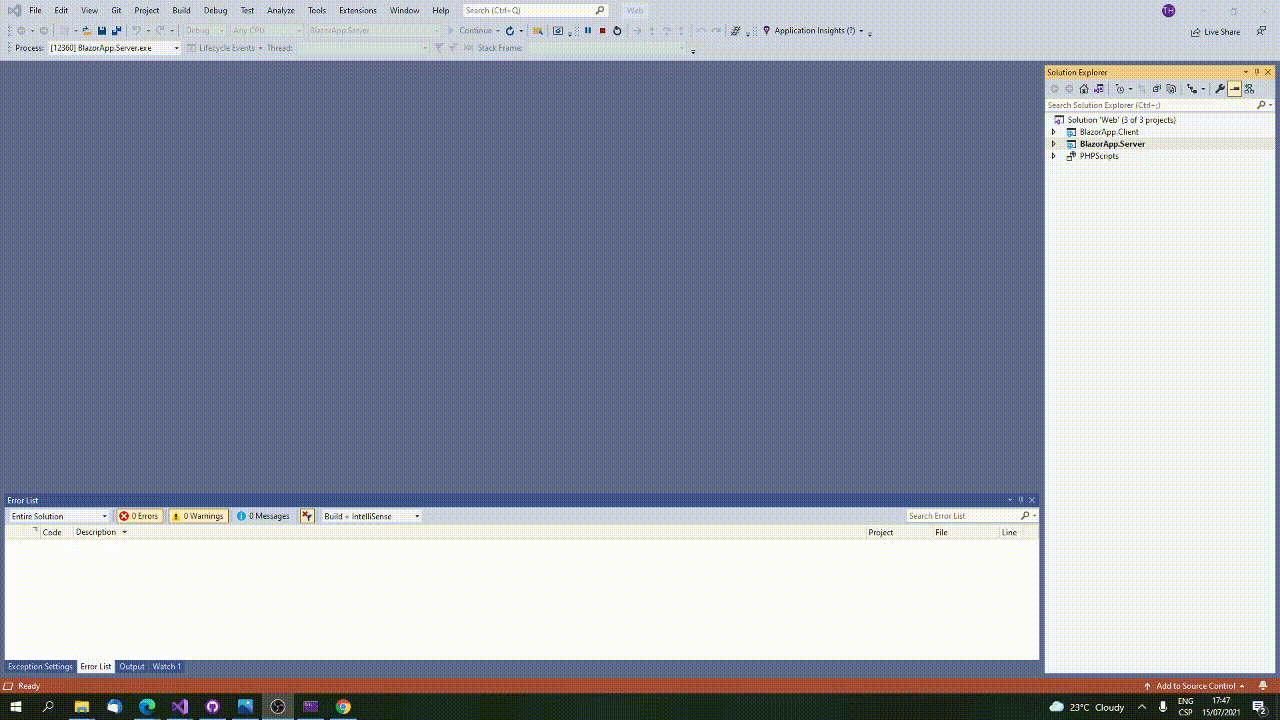Click the Open File folder toolbar icon
Image resolution: width=1280 pixels, height=720 pixels.
coord(87,30)
